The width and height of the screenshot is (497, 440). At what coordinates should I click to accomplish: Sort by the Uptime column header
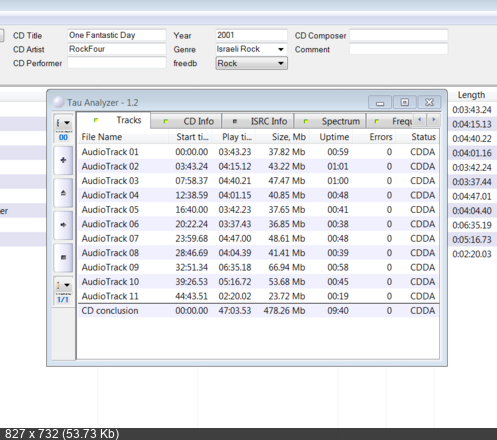tap(331, 137)
